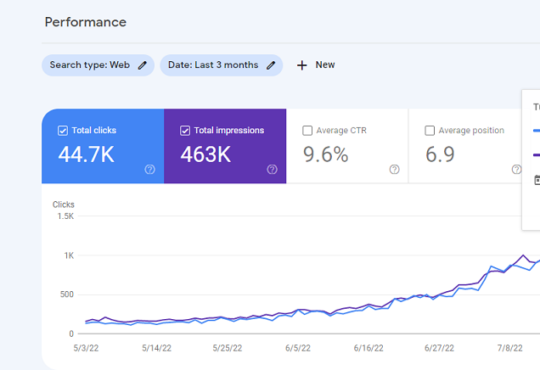
Task: Open Average CTR help question mark
Action: click(x=394, y=169)
